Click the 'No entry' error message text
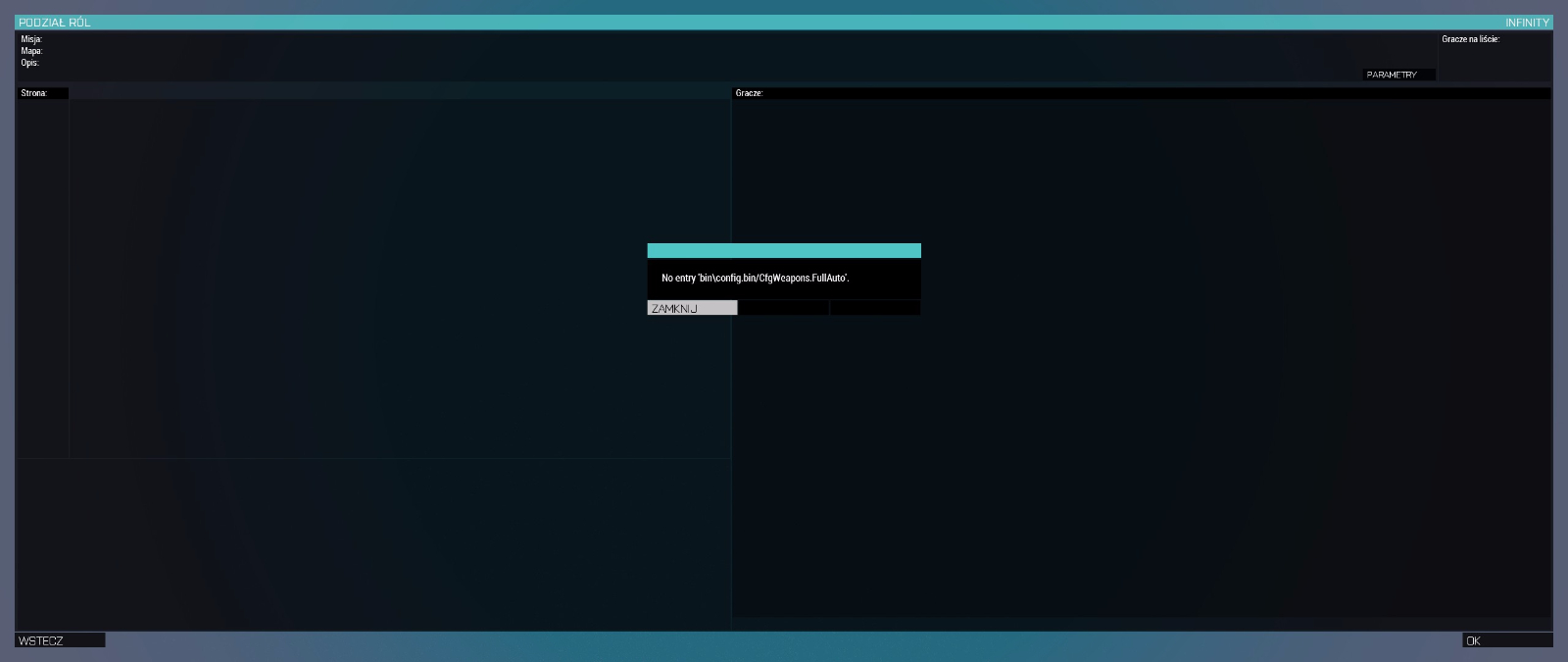 click(x=755, y=279)
